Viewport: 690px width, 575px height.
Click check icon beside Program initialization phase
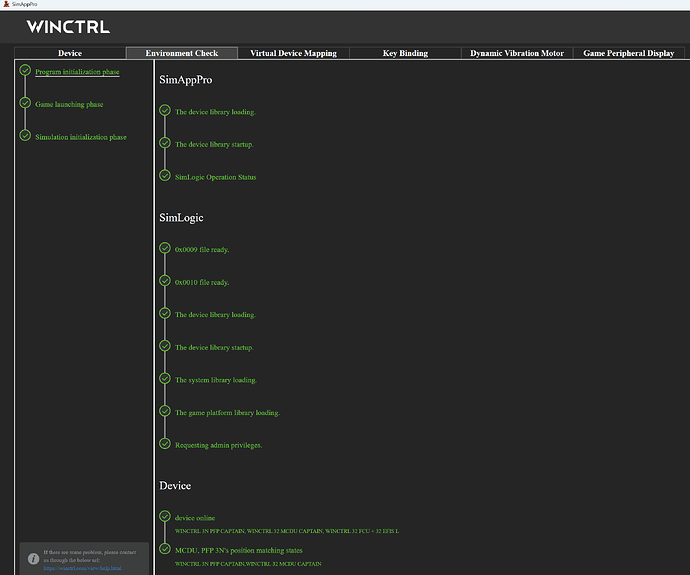(x=25, y=70)
